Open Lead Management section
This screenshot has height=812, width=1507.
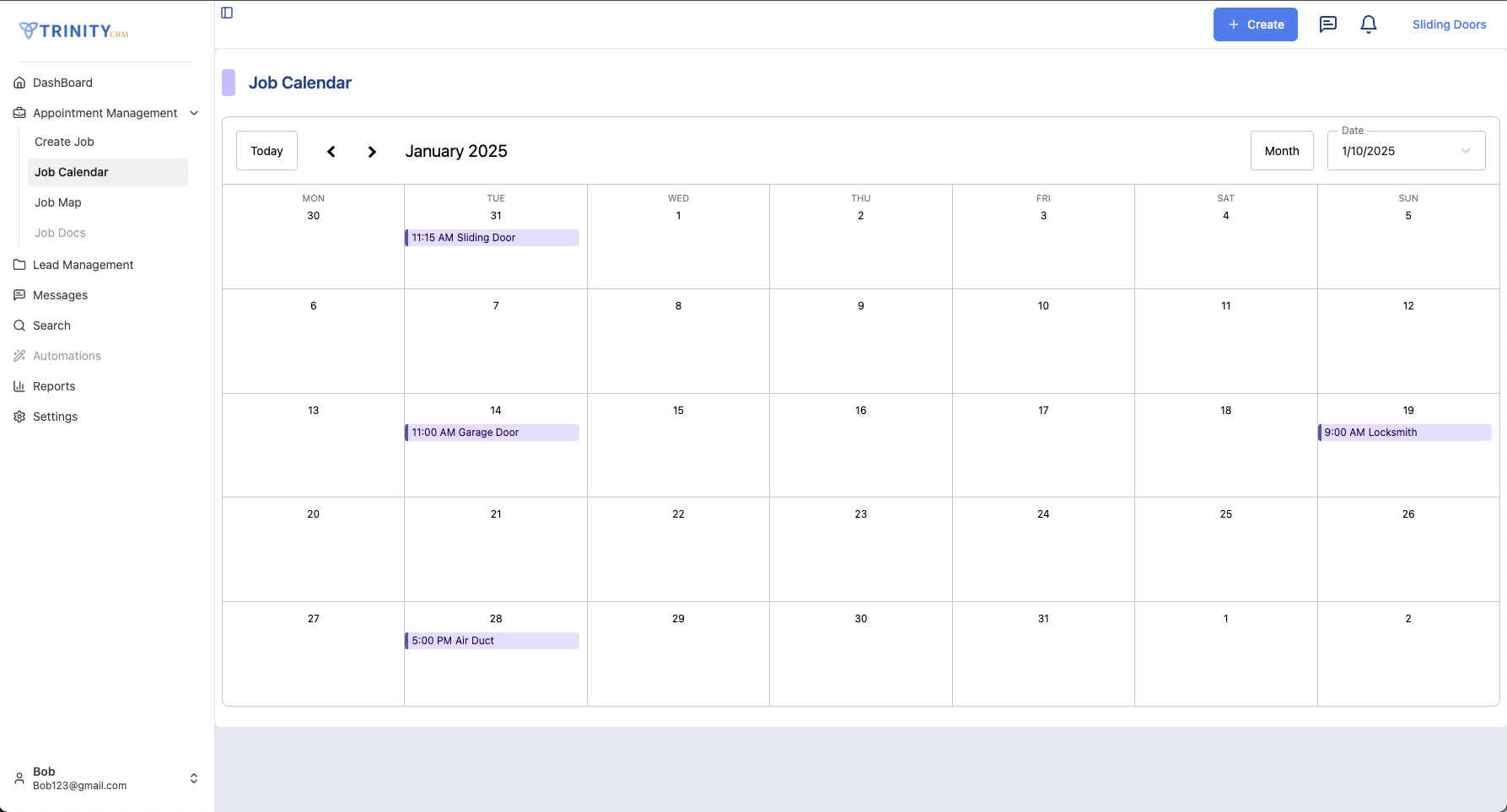click(x=83, y=265)
